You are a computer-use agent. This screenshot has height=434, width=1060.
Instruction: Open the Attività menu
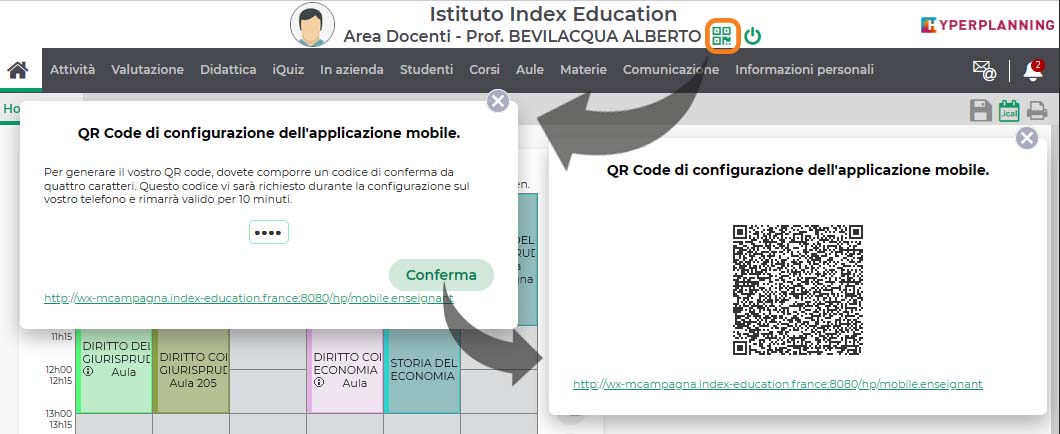pos(72,70)
